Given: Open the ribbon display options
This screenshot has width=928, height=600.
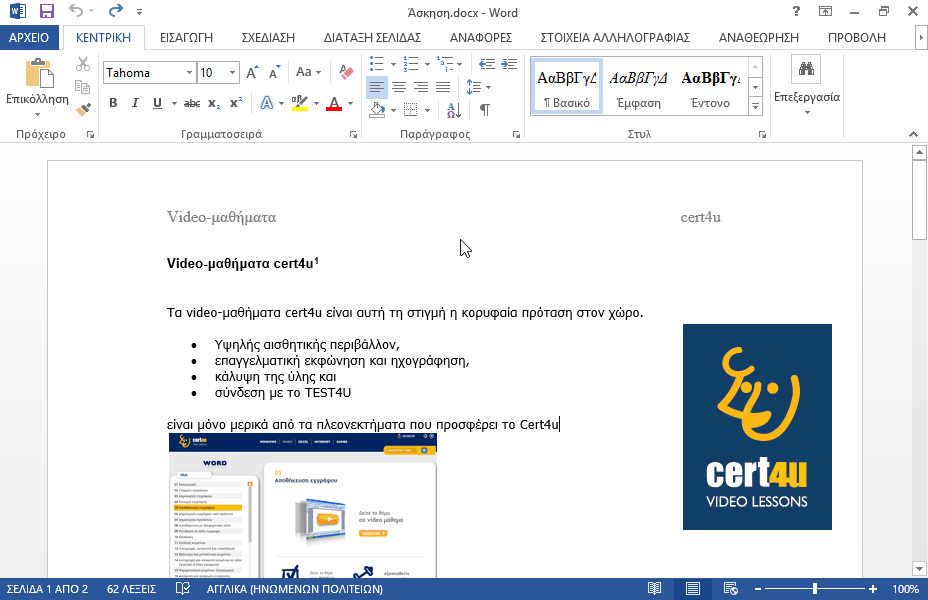Looking at the screenshot, I should pos(825,11).
